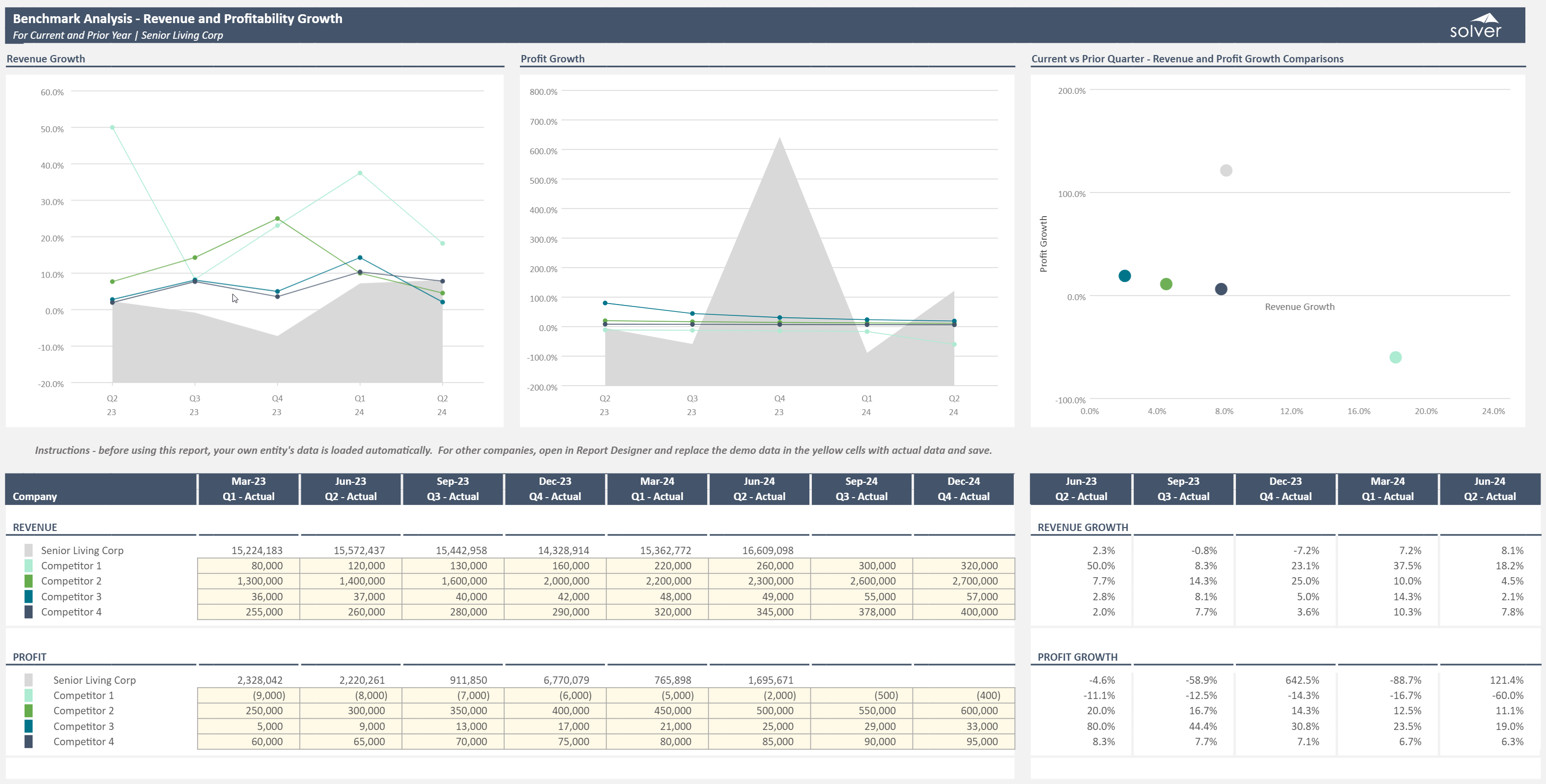Viewport: 1546px width, 784px height.
Task: Click the gray Senior Living Corp scatter dot
Action: (x=1226, y=170)
